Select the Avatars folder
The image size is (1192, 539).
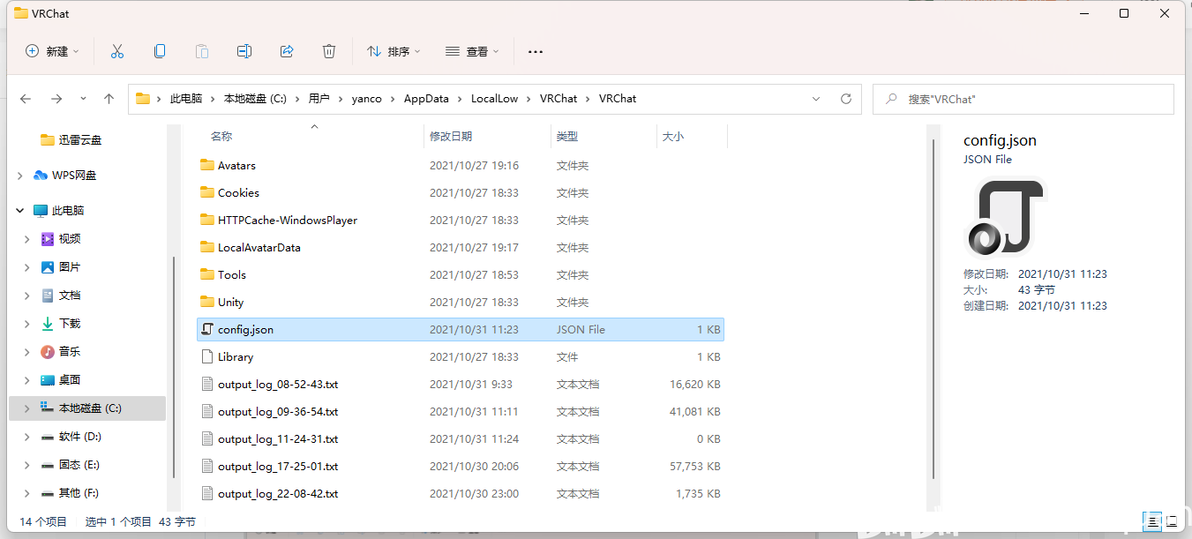tap(460, 165)
